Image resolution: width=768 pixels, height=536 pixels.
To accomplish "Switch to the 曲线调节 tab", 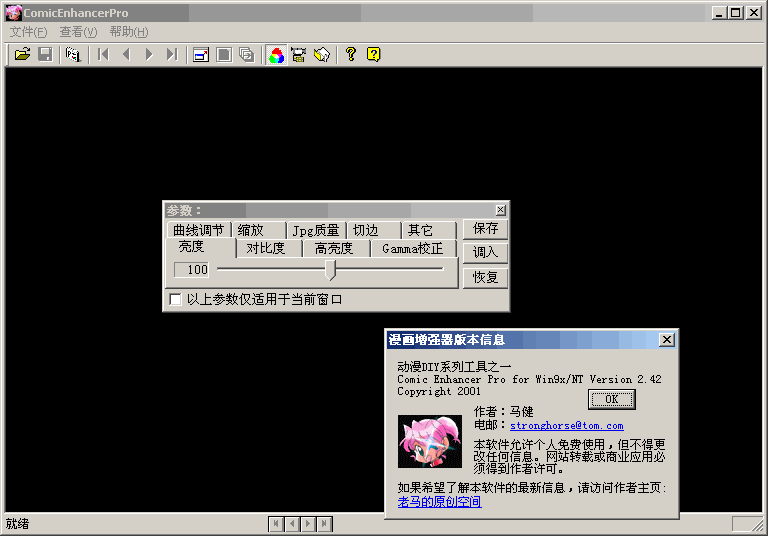I will [198, 230].
